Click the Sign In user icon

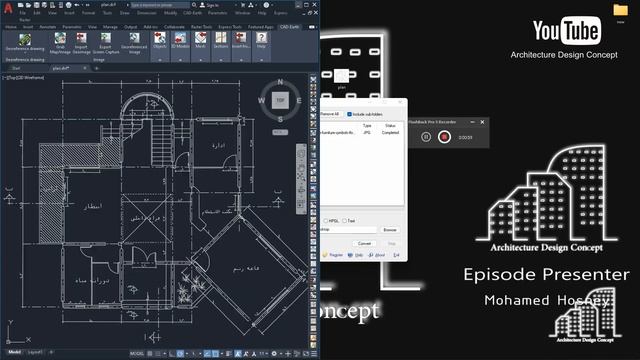point(202,5)
